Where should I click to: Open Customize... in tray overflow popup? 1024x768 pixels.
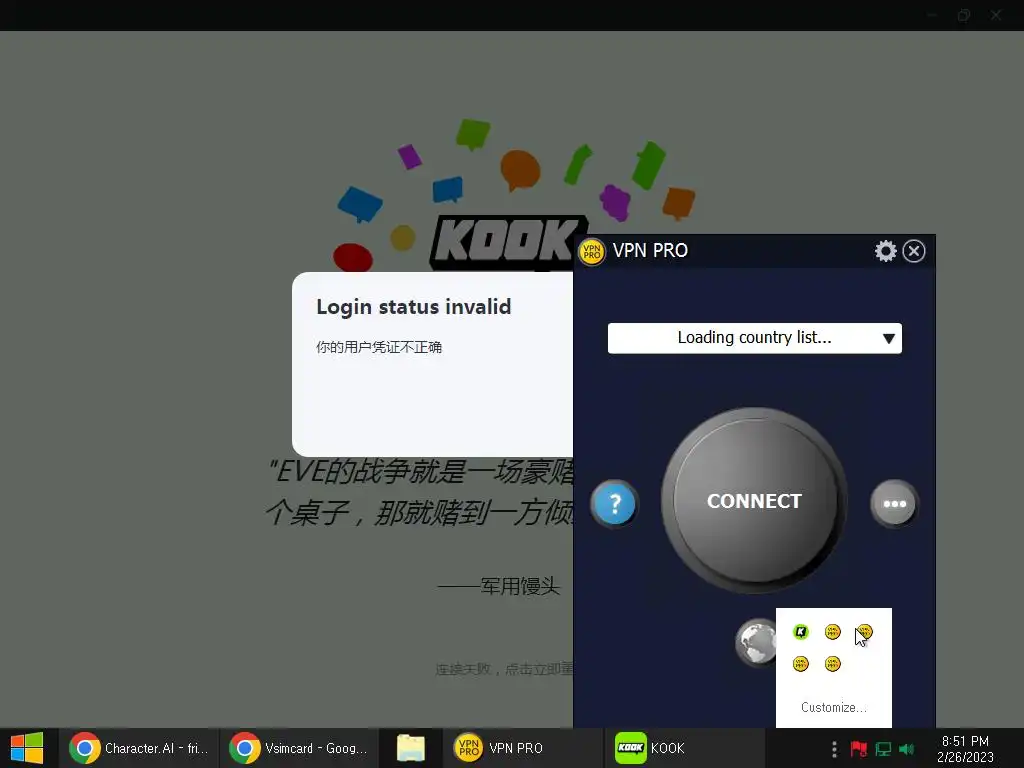833,707
